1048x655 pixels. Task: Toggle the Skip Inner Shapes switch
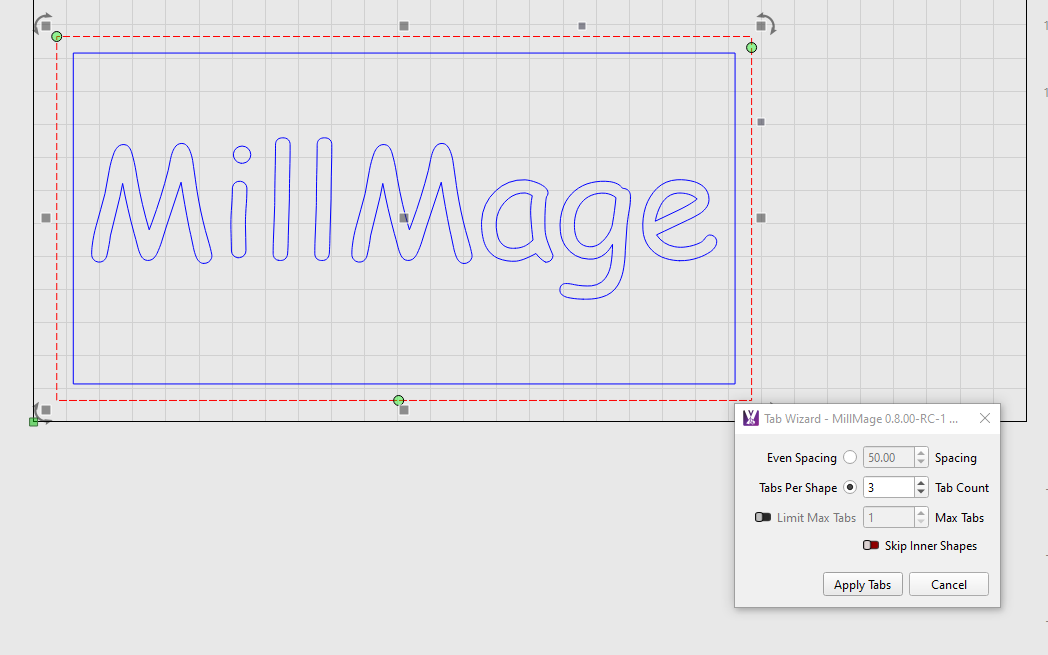[870, 545]
